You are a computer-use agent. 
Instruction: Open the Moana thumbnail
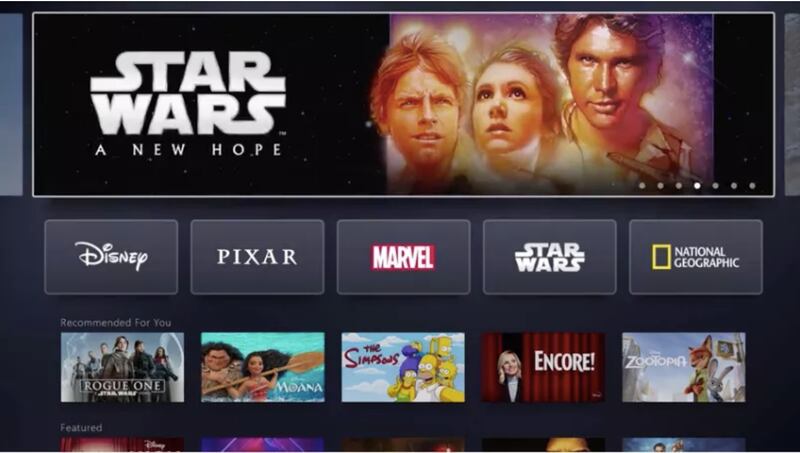tap(263, 367)
